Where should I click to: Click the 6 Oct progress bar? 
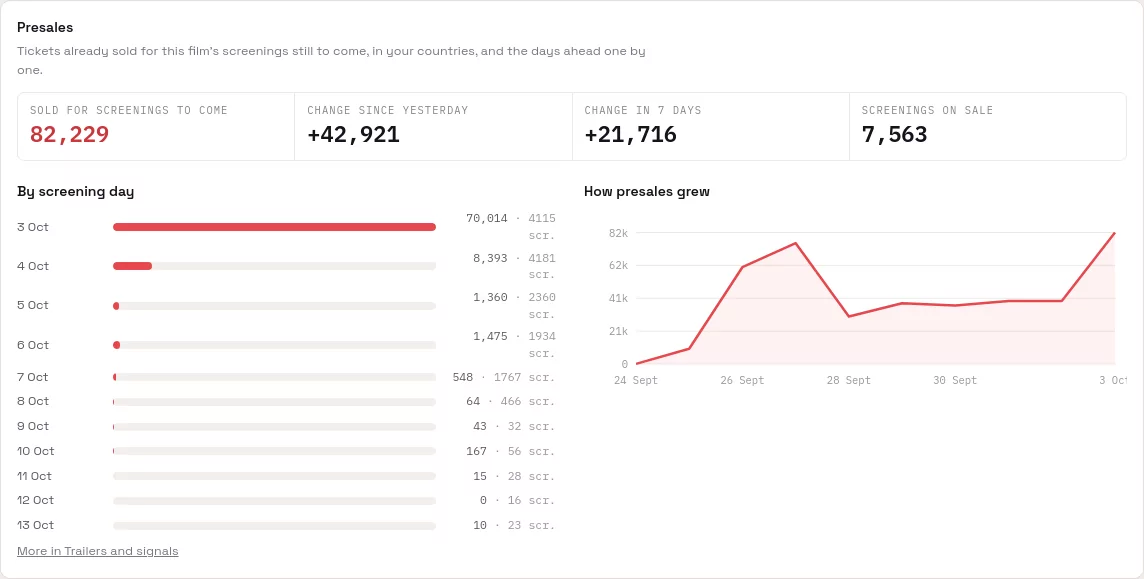point(274,345)
